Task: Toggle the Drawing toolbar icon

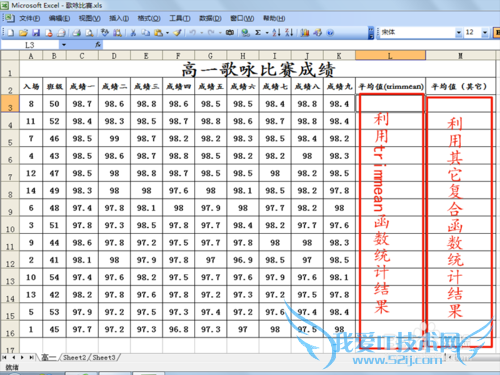Action: [x=318, y=33]
